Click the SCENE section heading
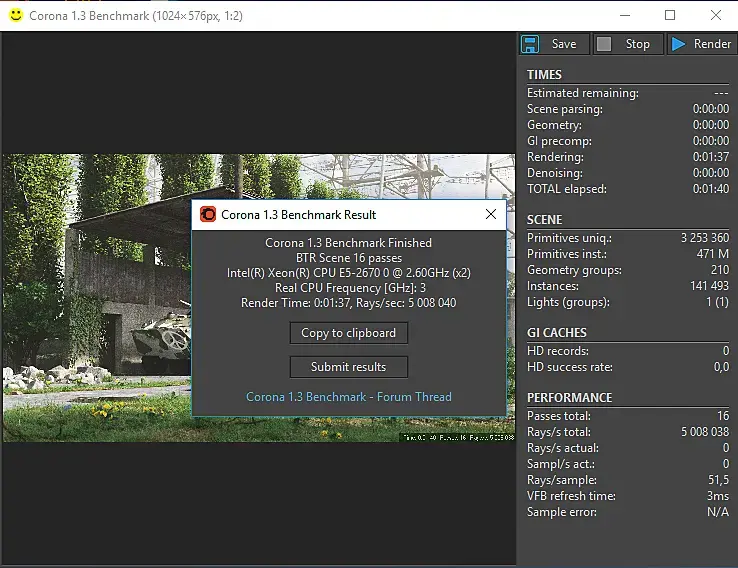Screen dimensions: 738x568 point(545,220)
